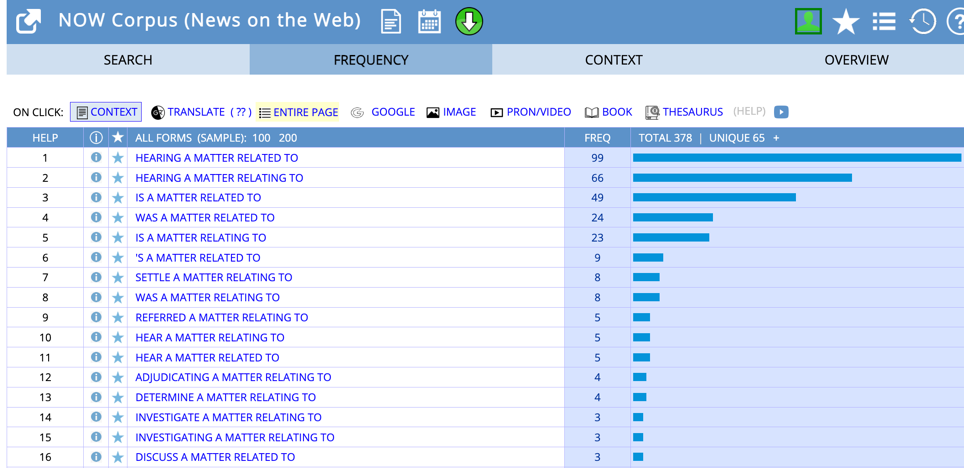This screenshot has width=964, height=468.
Task: Star the row HEARING A MATTER RELATING TO
Action: [118, 178]
